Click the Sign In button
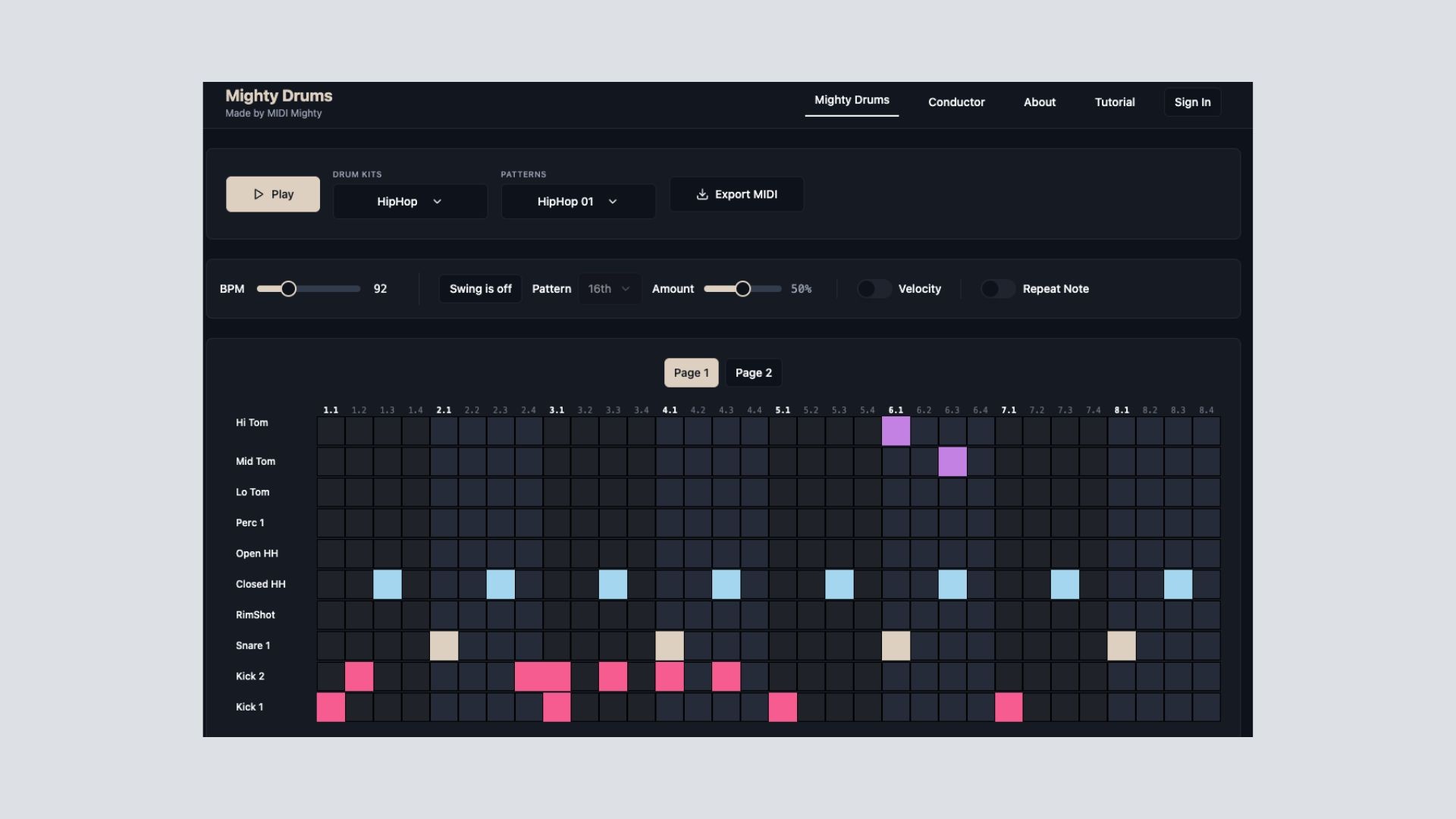 [1192, 102]
